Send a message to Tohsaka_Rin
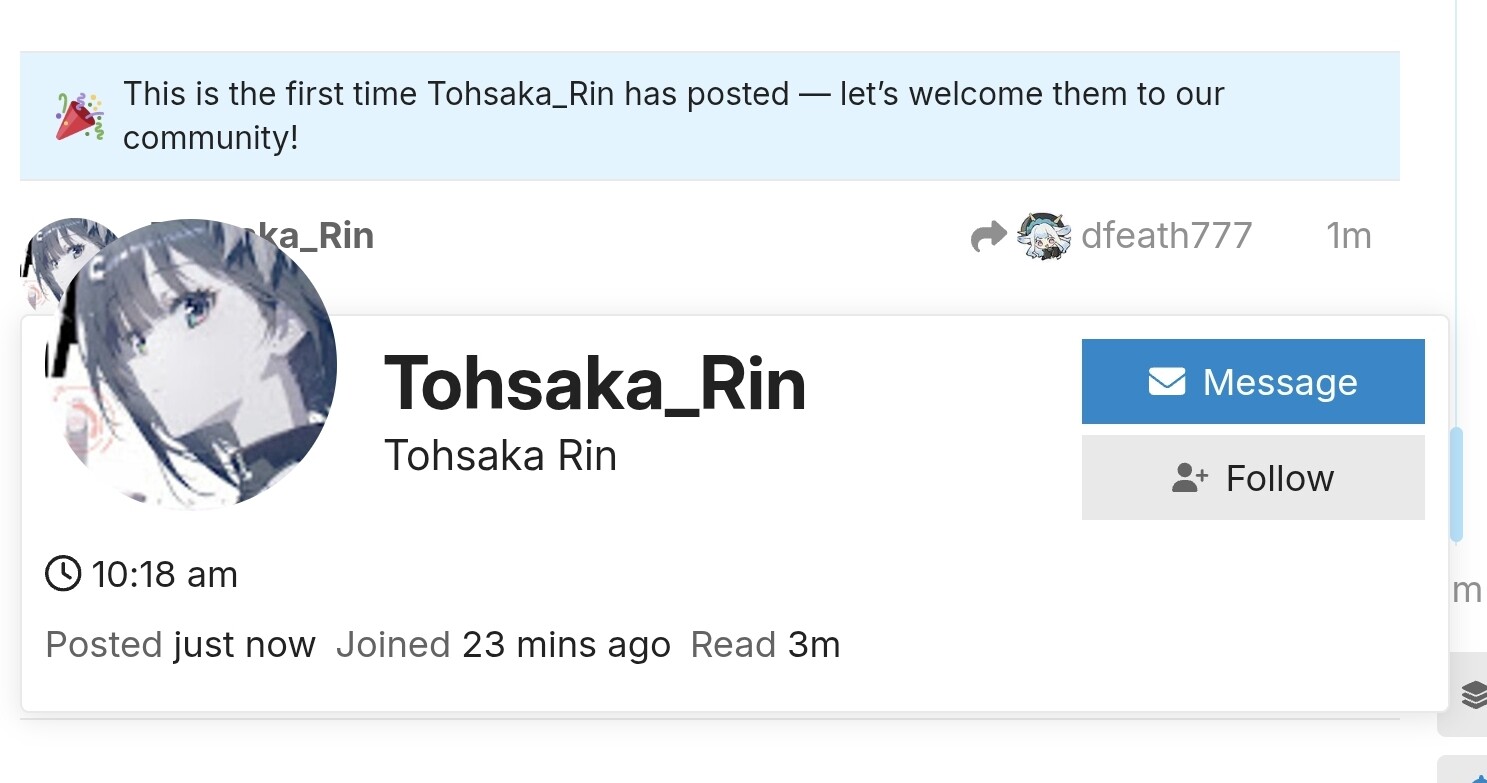Screen dimensions: 1487x783 tap(1252, 381)
